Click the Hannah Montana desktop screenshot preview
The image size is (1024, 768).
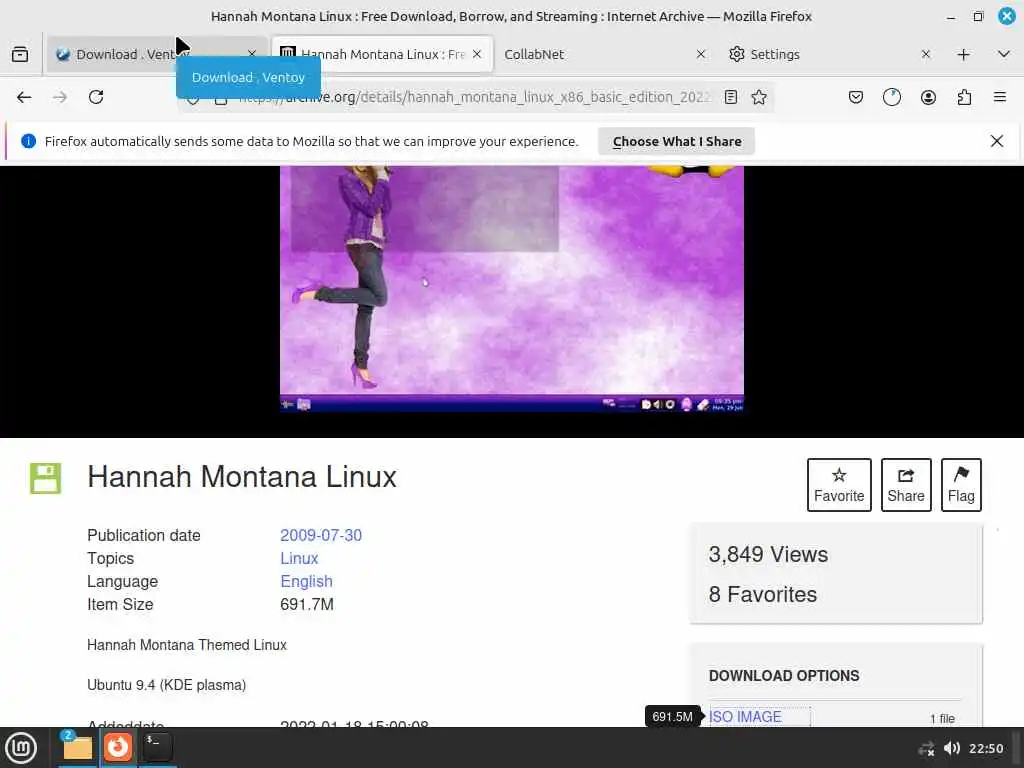point(512,289)
